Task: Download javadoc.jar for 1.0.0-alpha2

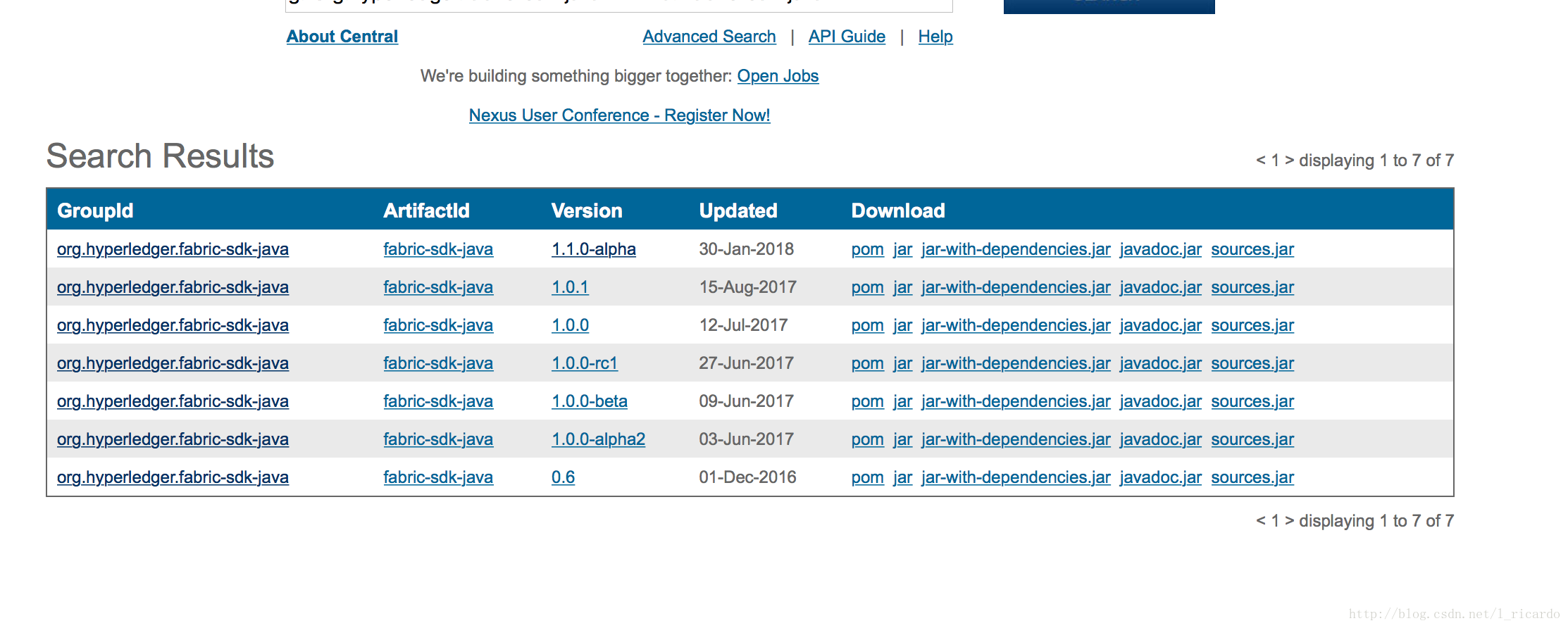Action: (x=1160, y=439)
